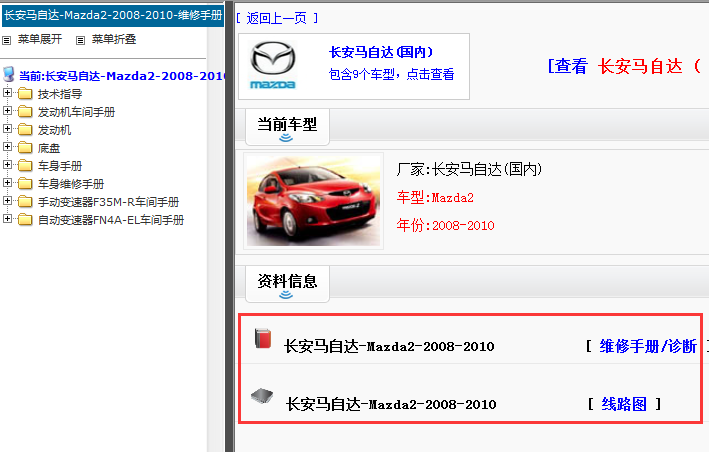Open the 维修手册/诊断 link
This screenshot has width=709, height=452.
pos(648,346)
